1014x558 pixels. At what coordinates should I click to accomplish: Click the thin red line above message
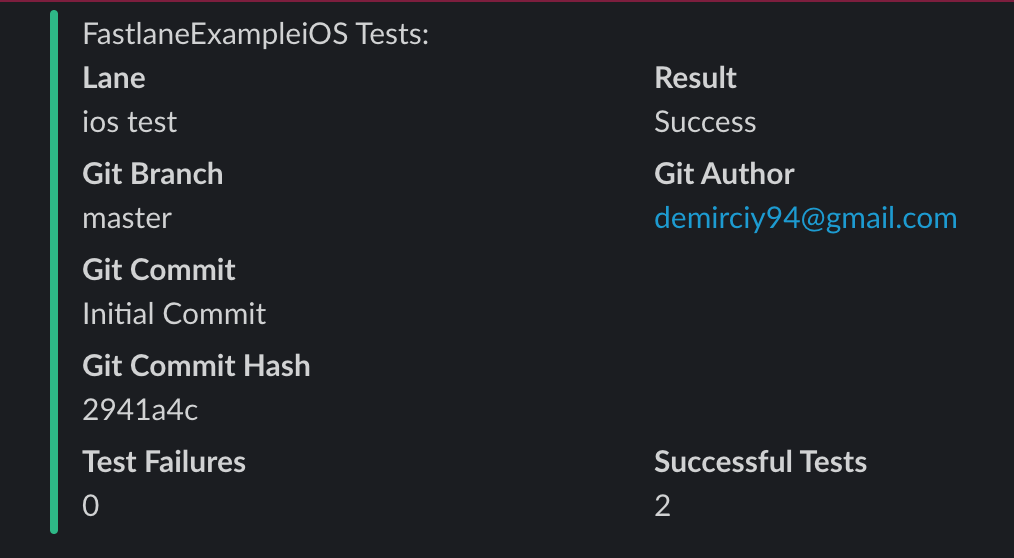click(x=507, y=1)
